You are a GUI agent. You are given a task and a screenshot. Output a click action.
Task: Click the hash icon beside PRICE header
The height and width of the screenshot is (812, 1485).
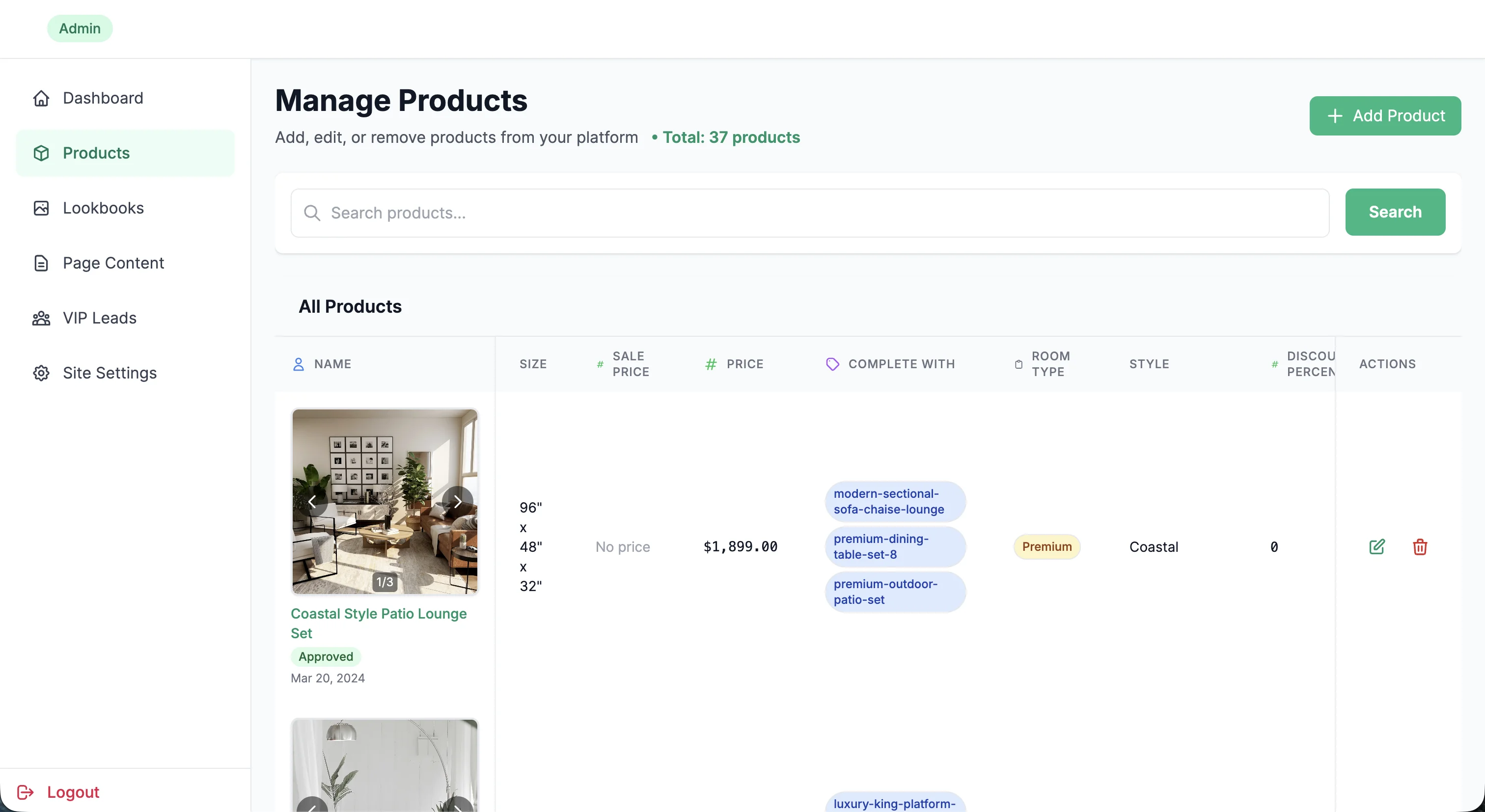pos(712,364)
